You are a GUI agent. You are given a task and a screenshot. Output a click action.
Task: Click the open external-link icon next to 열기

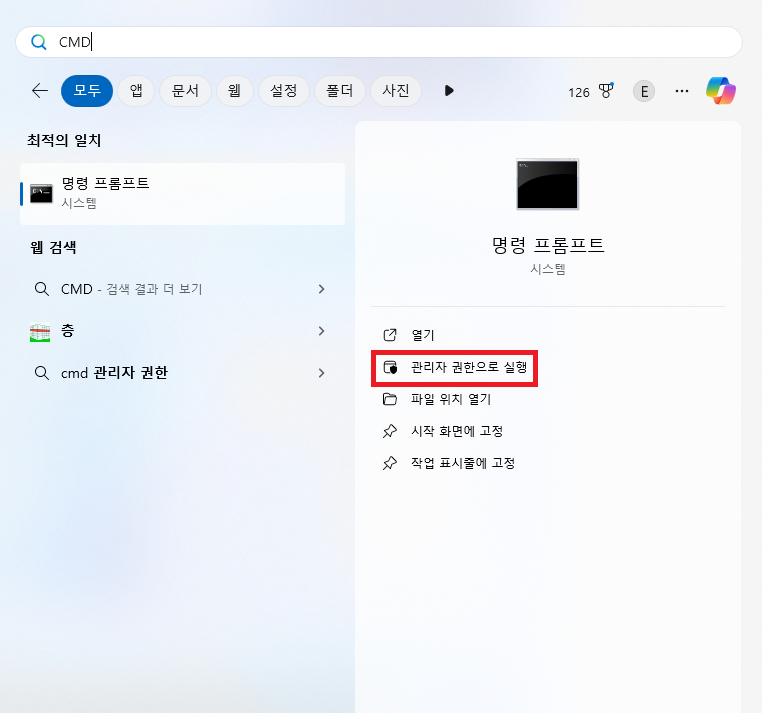click(390, 335)
